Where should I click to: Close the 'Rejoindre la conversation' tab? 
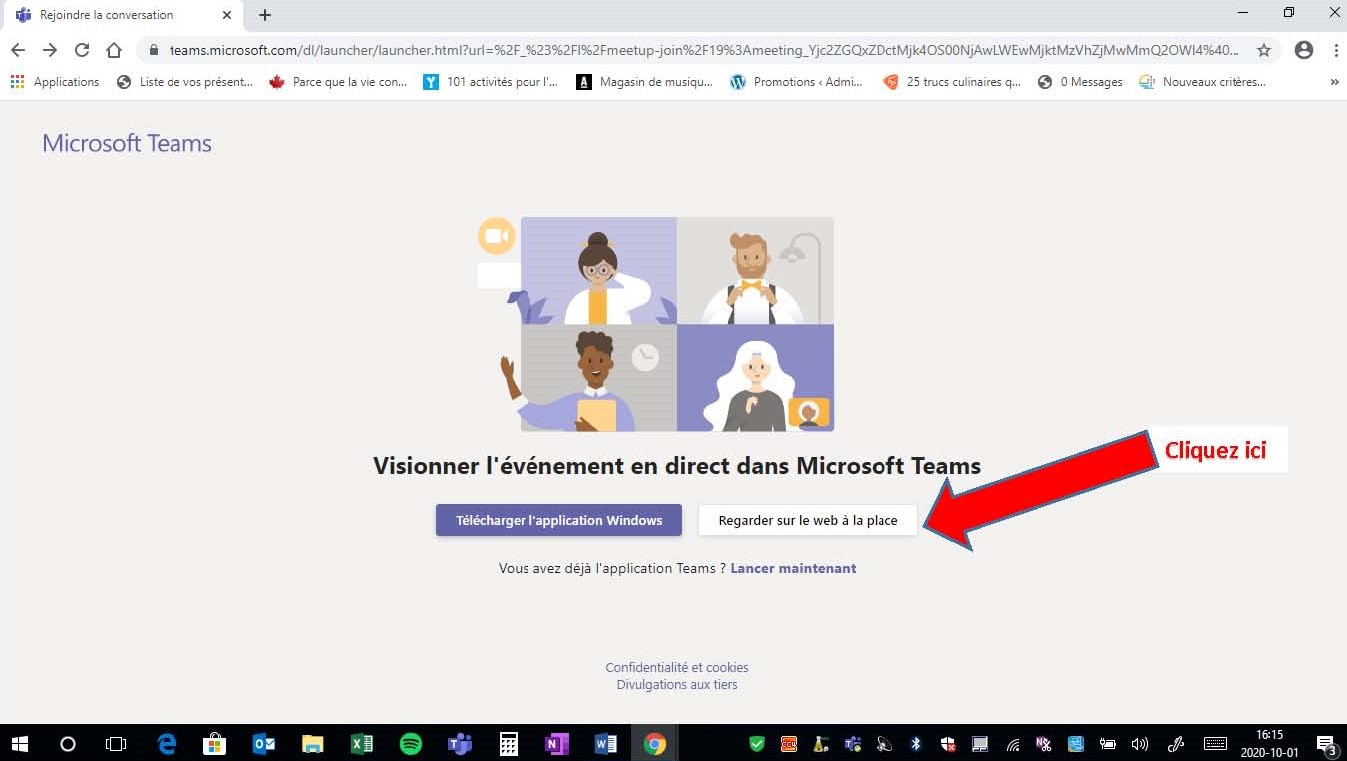[227, 15]
